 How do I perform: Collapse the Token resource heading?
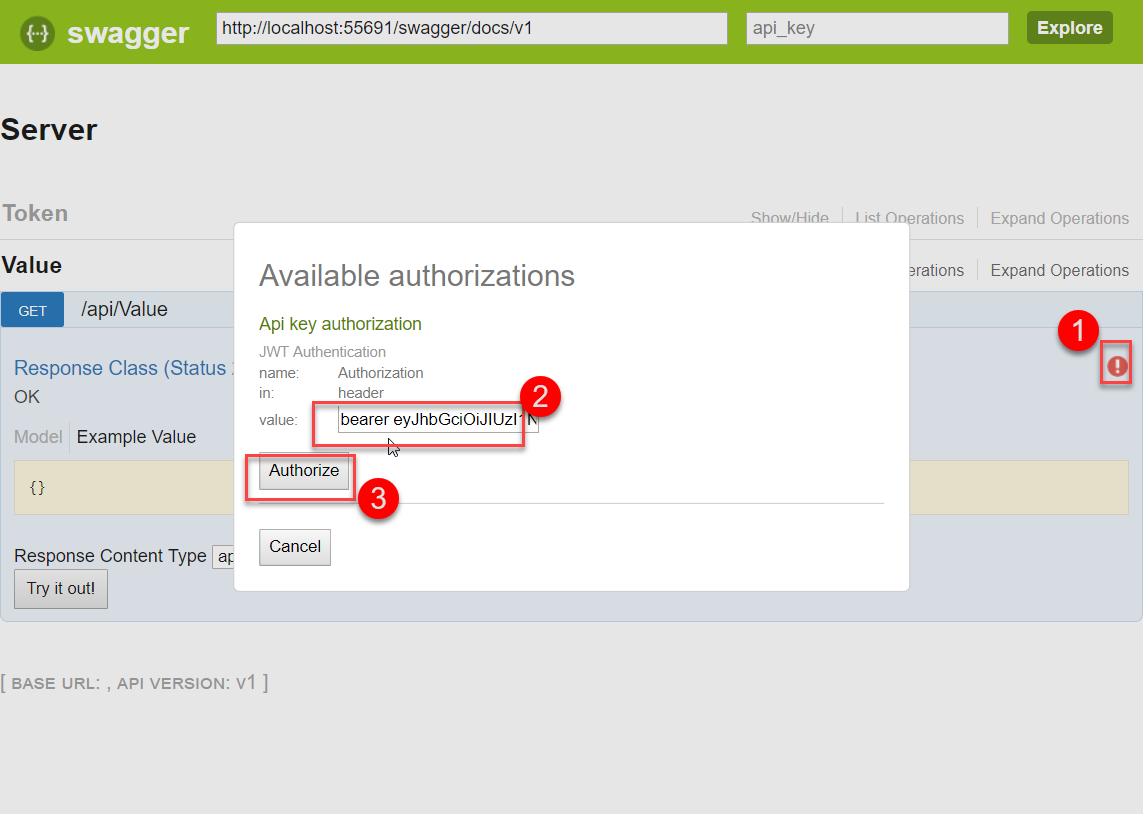[35, 213]
